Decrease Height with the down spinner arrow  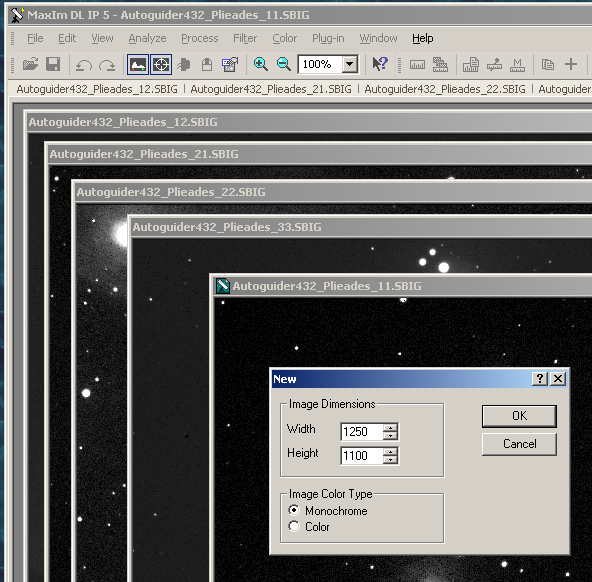[x=390, y=460]
